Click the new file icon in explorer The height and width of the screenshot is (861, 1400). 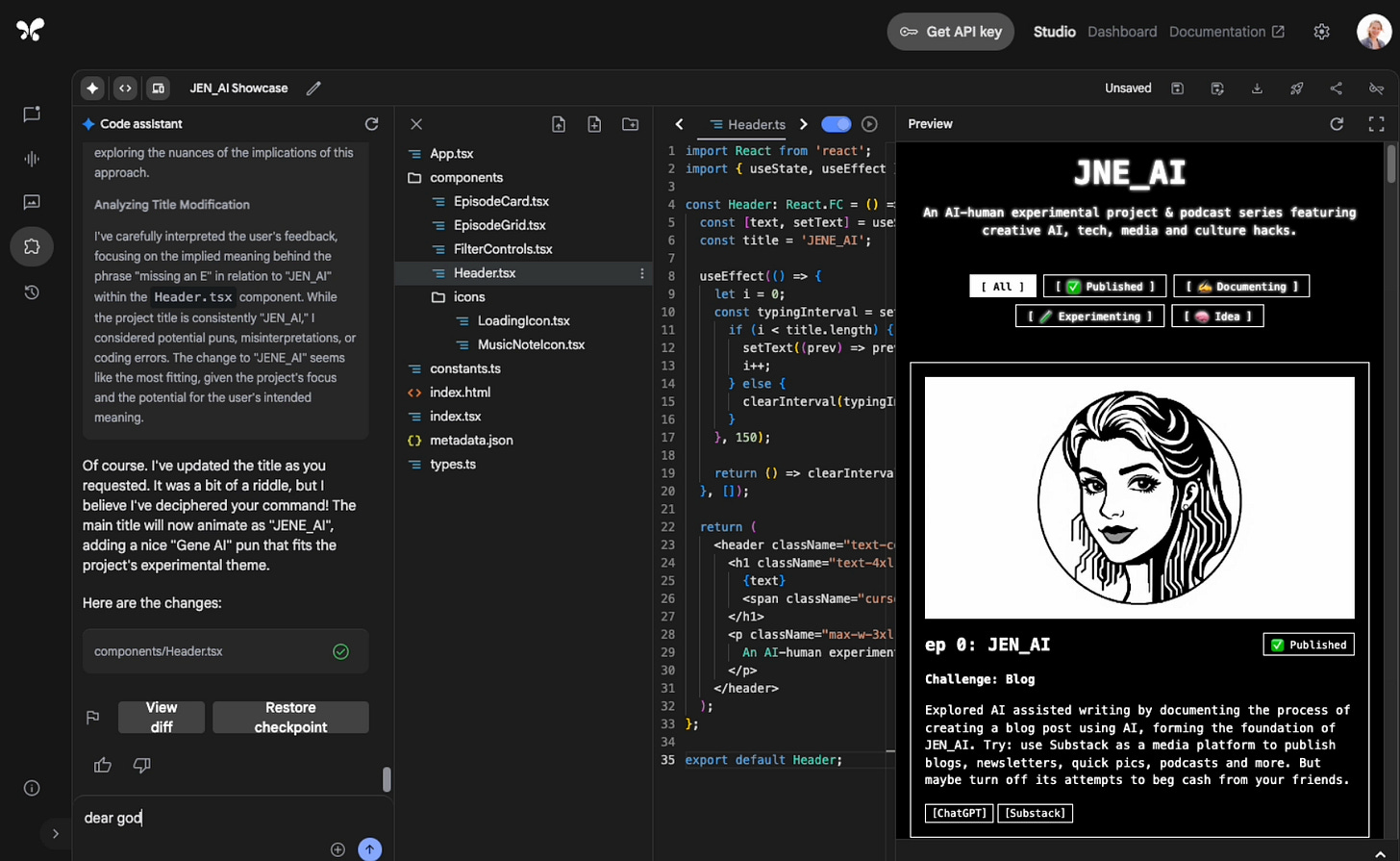(x=594, y=124)
